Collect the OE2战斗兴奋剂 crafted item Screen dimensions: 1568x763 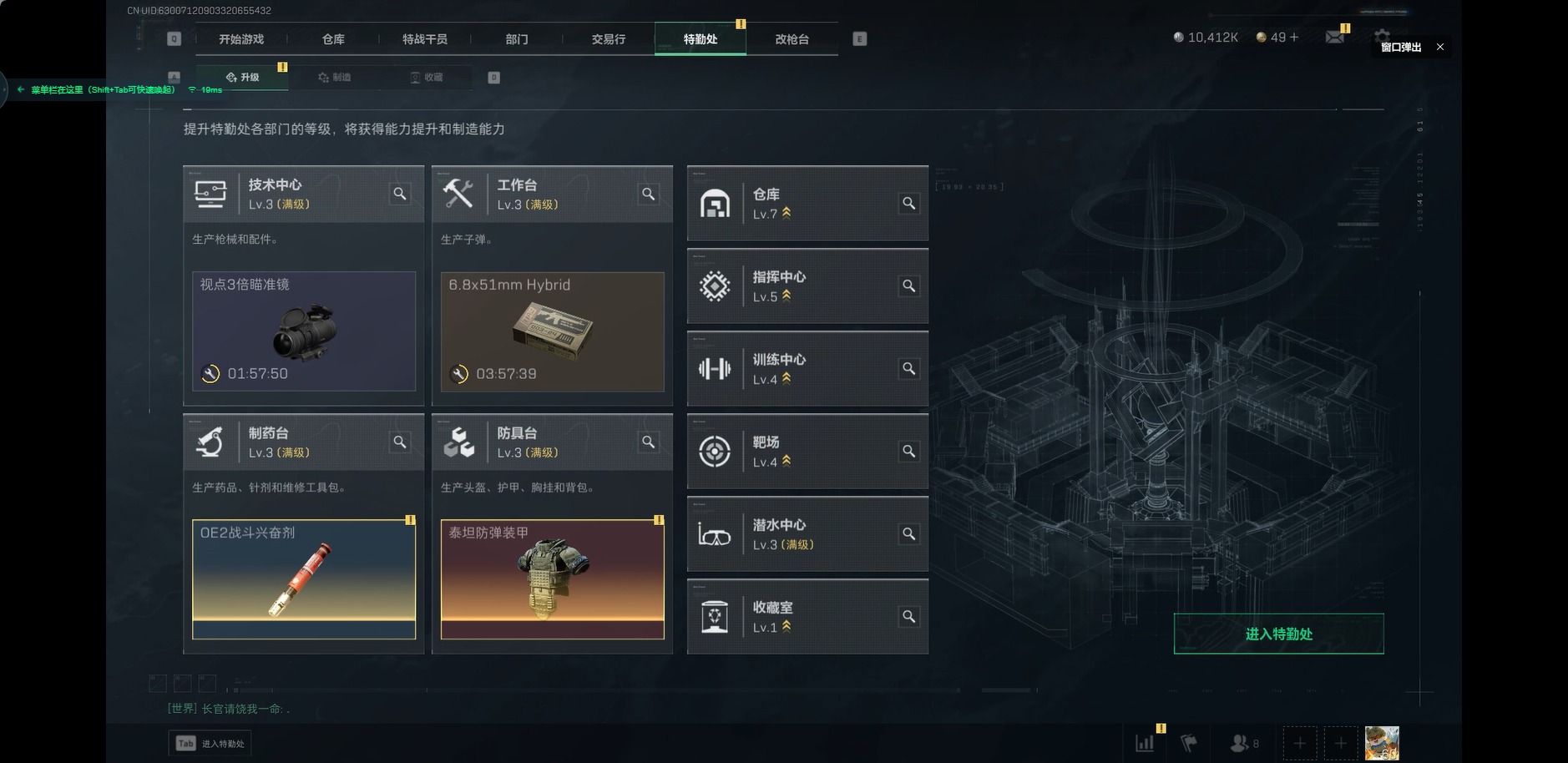[304, 579]
